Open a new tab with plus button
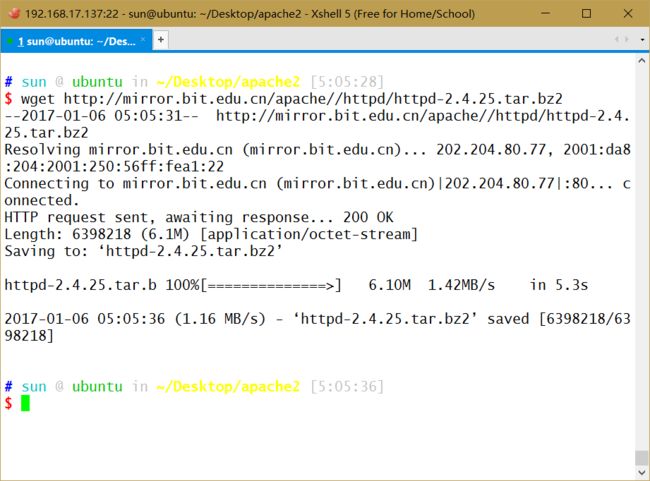The width and height of the screenshot is (650, 481). point(161,40)
